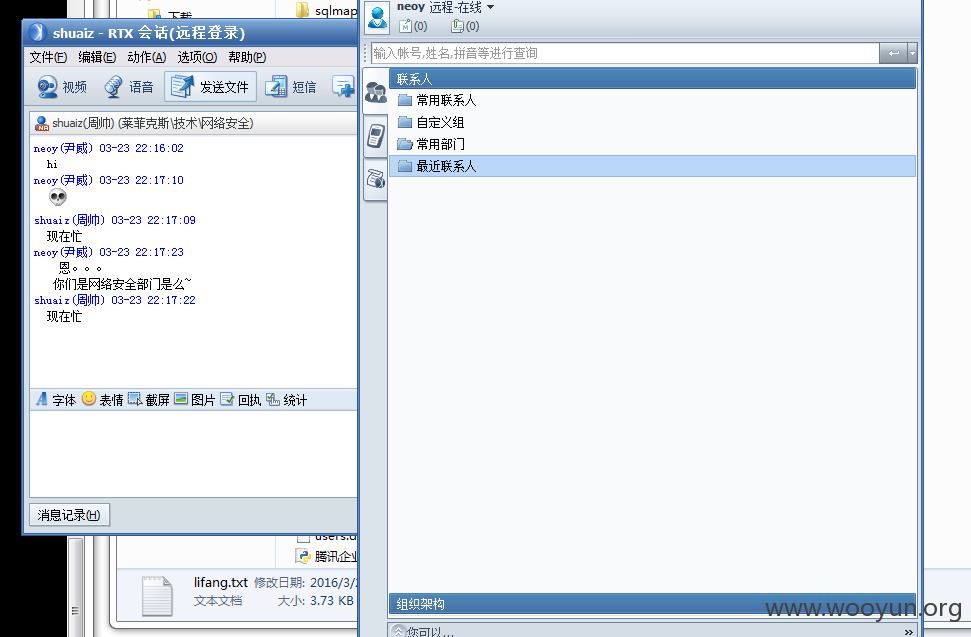The image size is (971, 637).
Task: Click the RTX logo in the title bar
Action: click(x=37, y=32)
